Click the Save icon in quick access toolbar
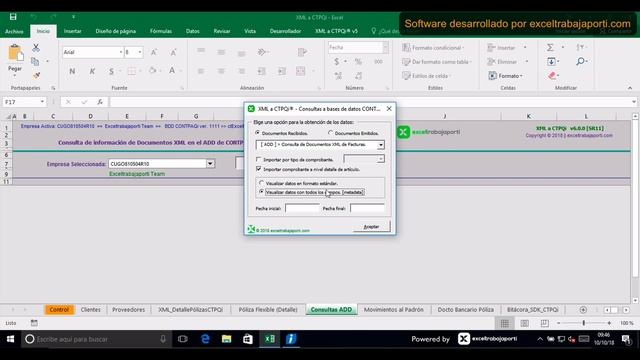The width and height of the screenshot is (640, 360). 13,17
